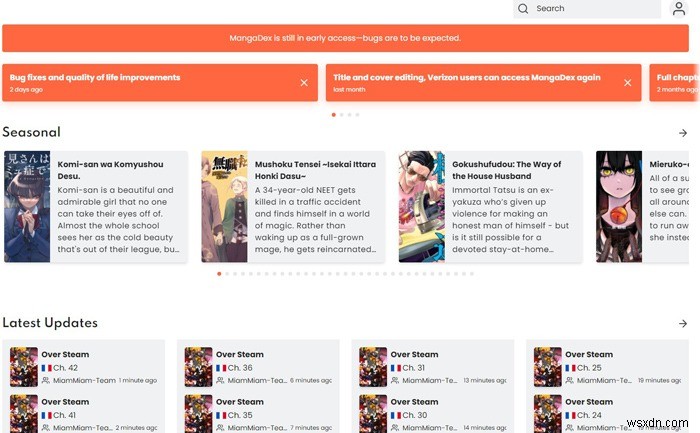Select first seasonal carousel dot
This screenshot has height=433, width=700.
[x=219, y=274]
